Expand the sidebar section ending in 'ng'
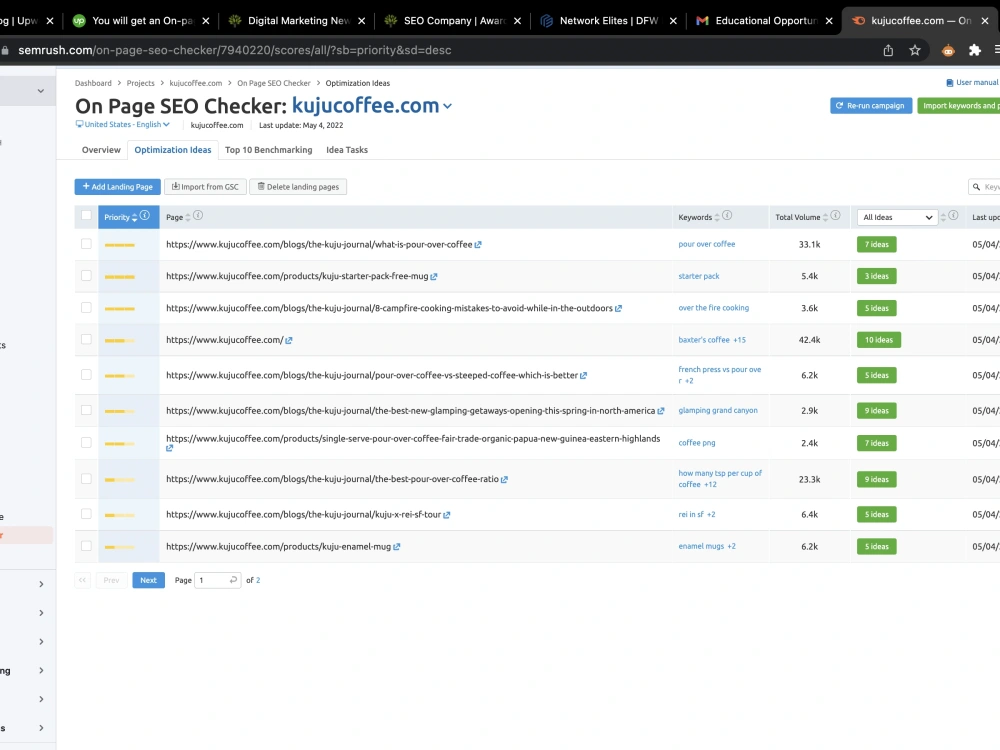 coord(41,671)
